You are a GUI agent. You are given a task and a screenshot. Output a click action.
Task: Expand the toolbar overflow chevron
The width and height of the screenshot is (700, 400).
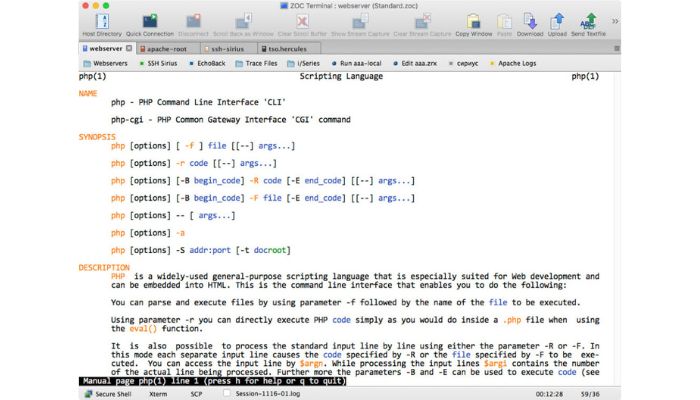coord(615,21)
